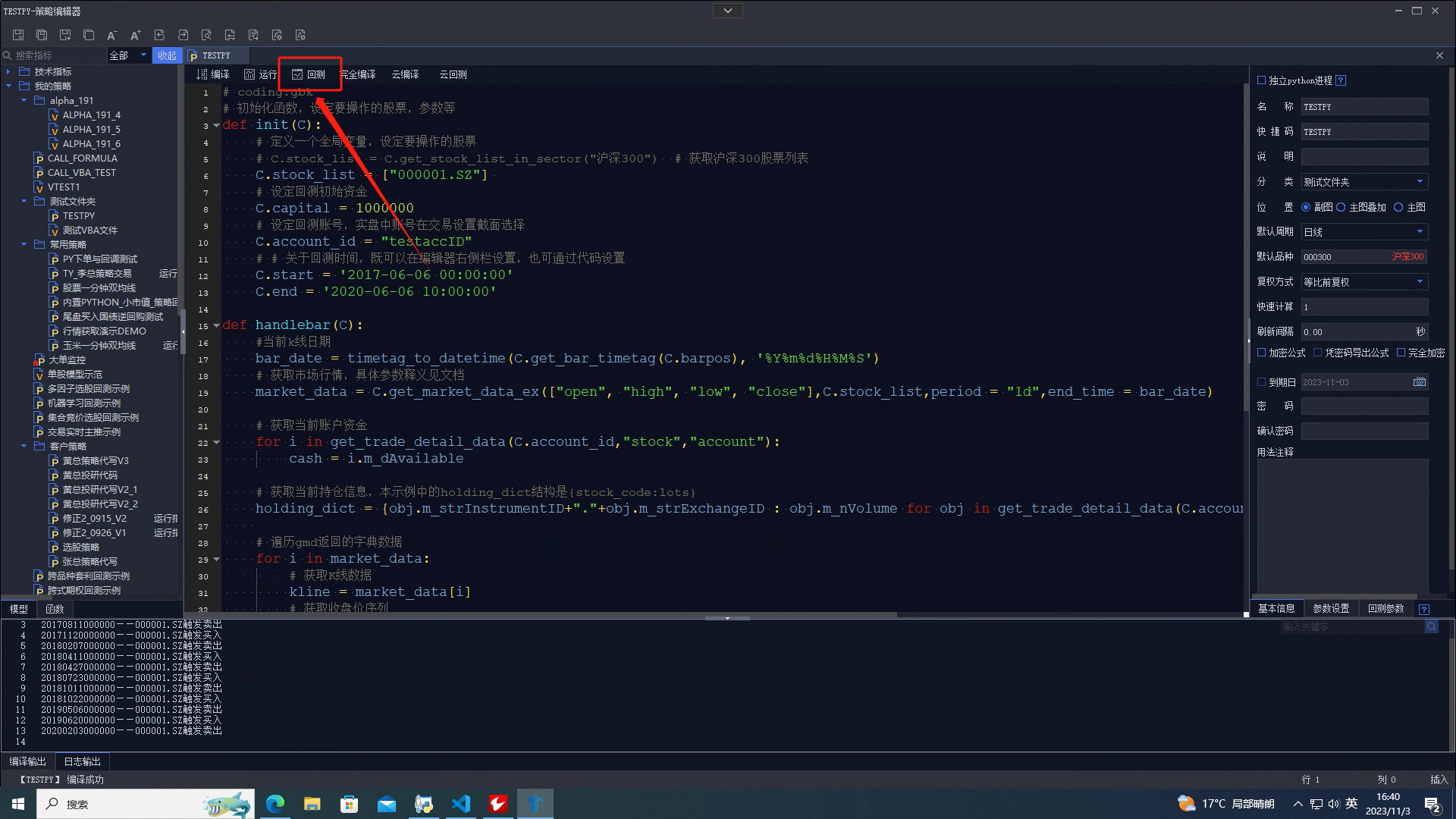This screenshot has width=1456, height=819.
Task: Click the 说明 description input field
Action: (x=1364, y=157)
